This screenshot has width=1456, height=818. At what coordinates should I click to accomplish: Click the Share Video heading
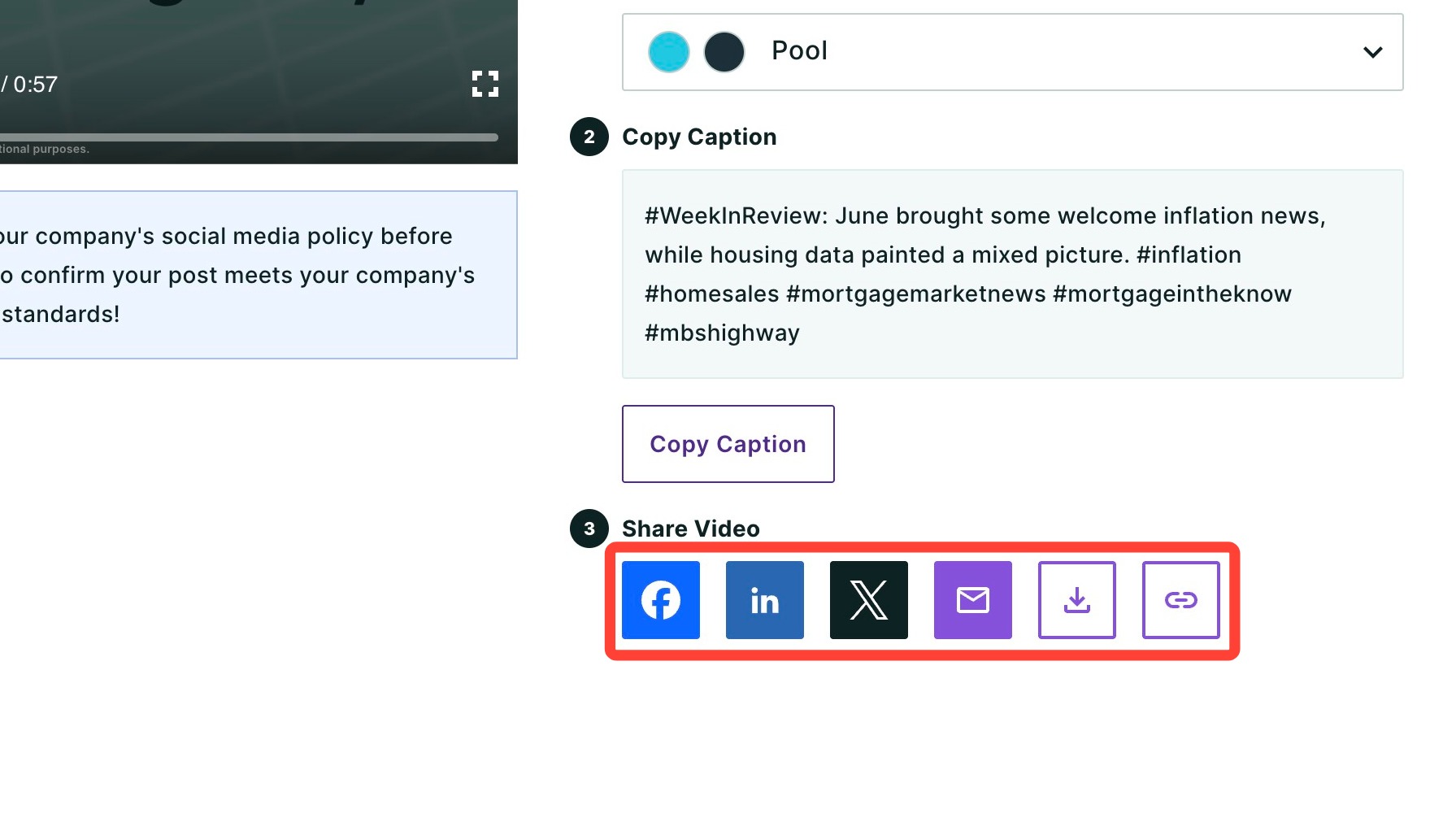click(x=690, y=529)
